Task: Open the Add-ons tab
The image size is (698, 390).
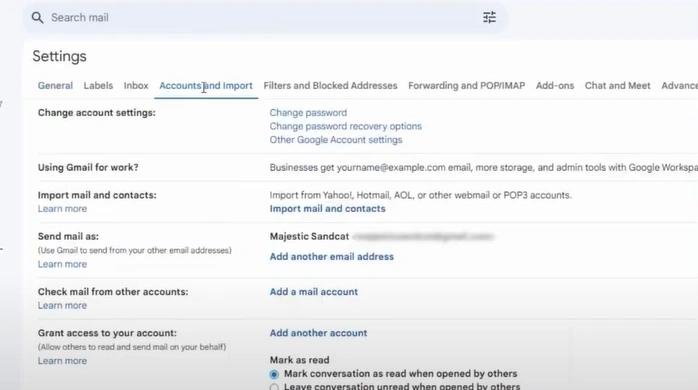Action: click(555, 85)
